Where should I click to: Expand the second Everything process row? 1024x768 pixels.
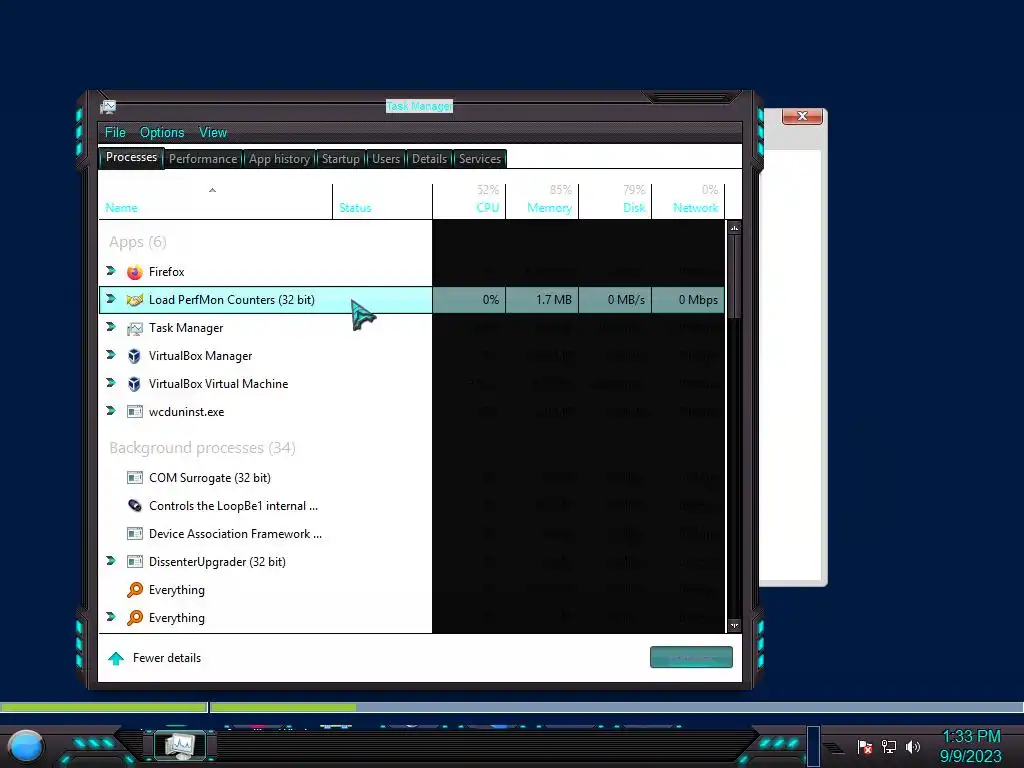111,616
